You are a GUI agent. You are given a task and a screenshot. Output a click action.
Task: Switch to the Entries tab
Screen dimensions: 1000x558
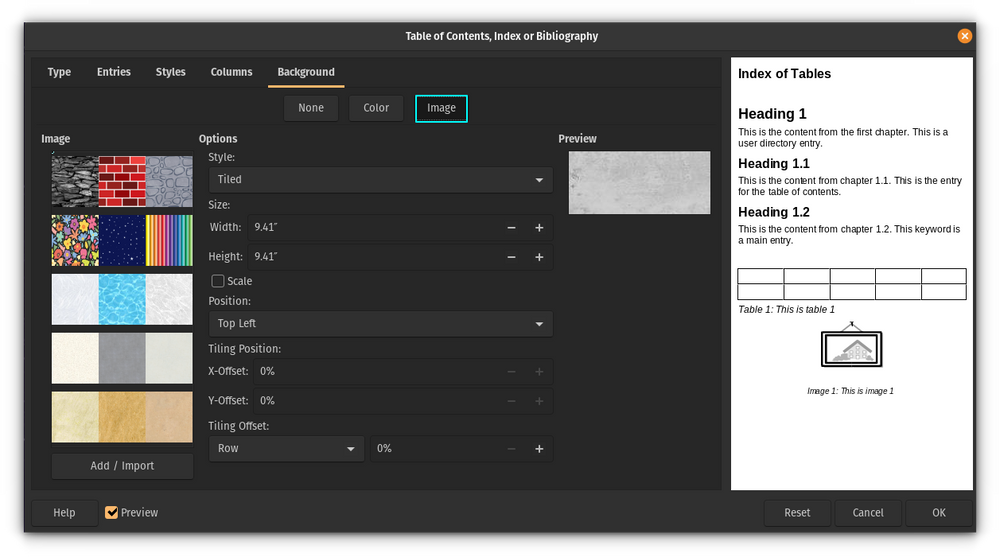tap(114, 72)
